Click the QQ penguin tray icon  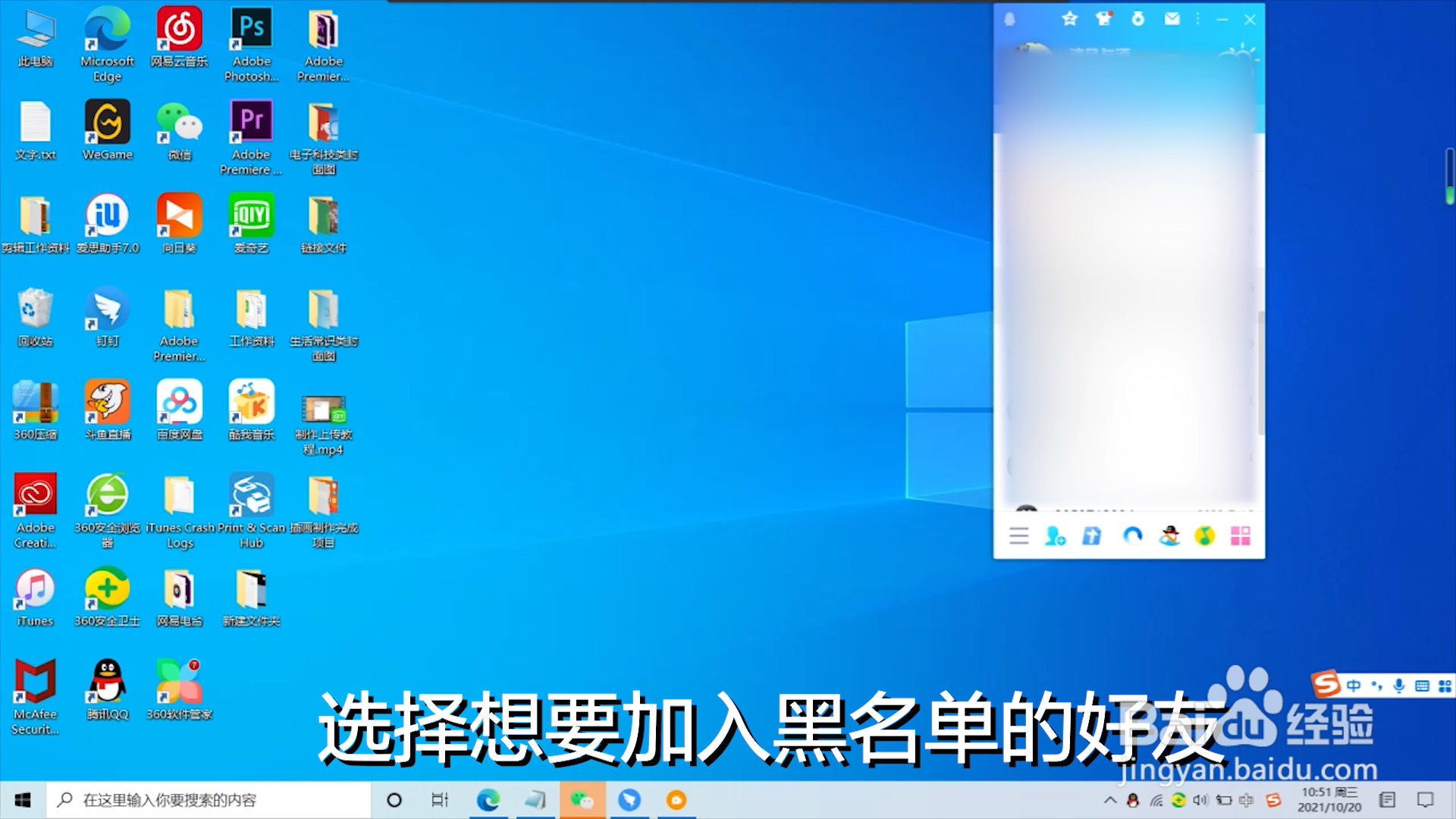point(1133,800)
